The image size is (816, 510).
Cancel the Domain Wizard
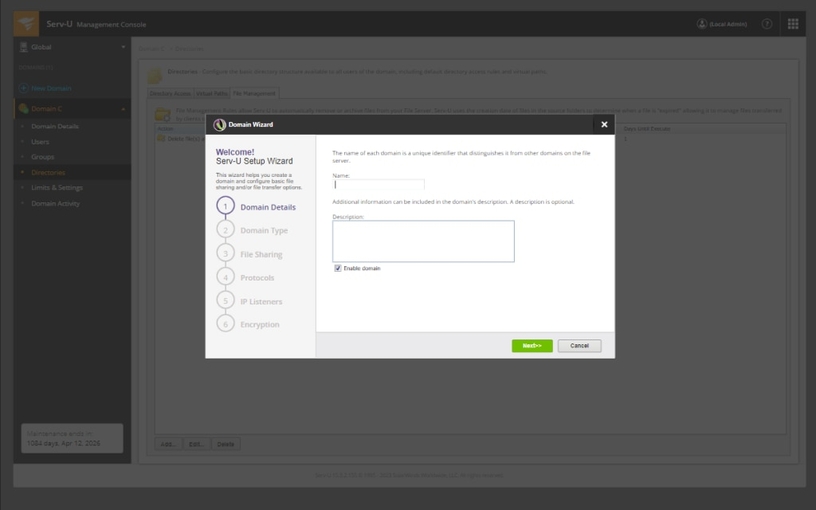point(579,346)
